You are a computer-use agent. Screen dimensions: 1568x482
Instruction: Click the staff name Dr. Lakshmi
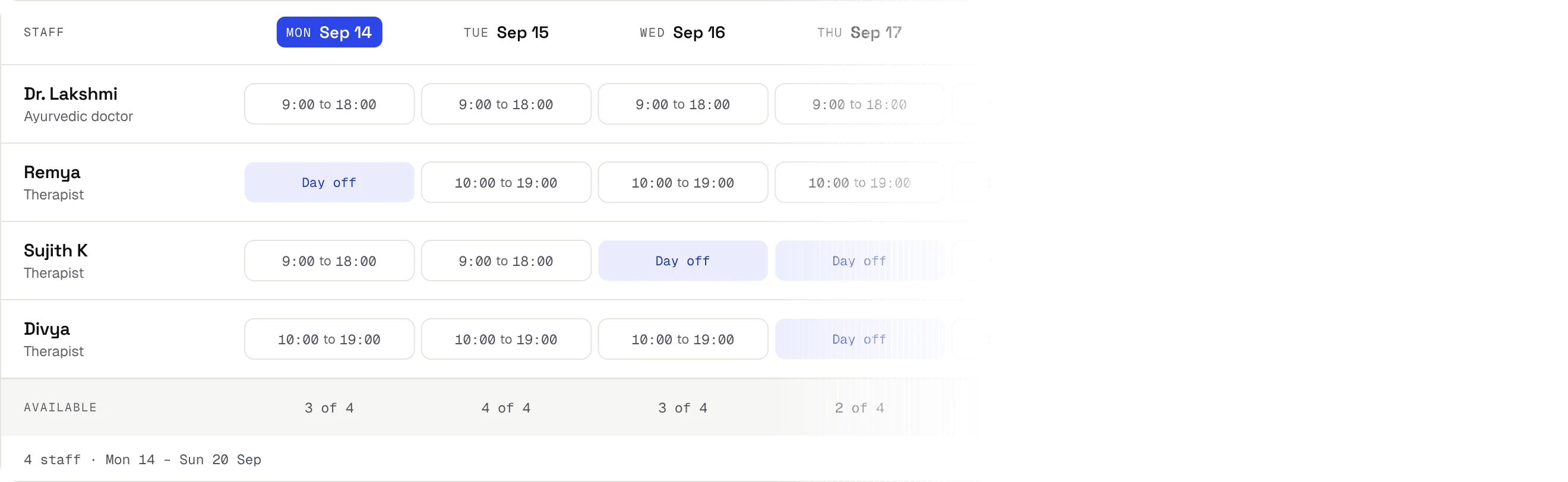click(71, 94)
